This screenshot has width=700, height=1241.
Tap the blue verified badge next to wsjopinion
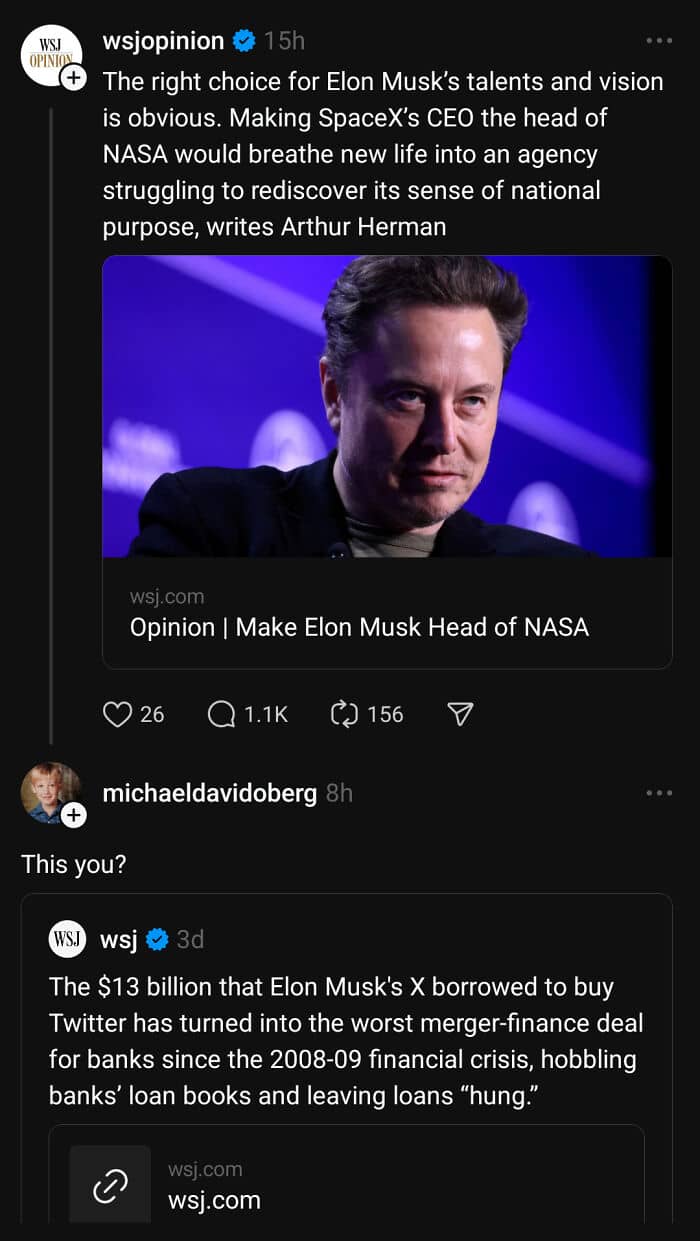tap(244, 41)
